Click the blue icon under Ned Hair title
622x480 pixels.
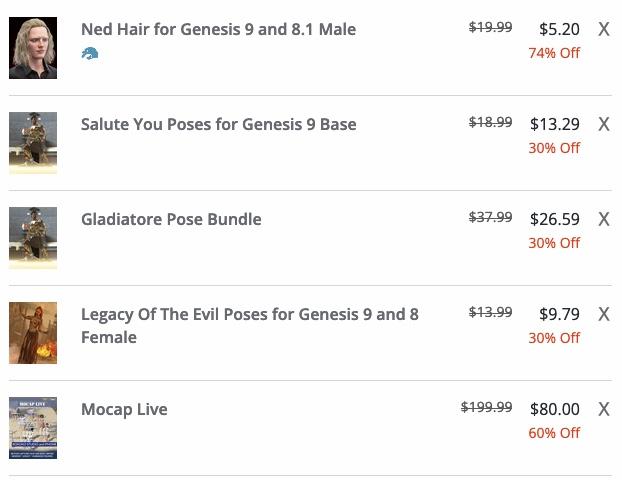(90, 53)
